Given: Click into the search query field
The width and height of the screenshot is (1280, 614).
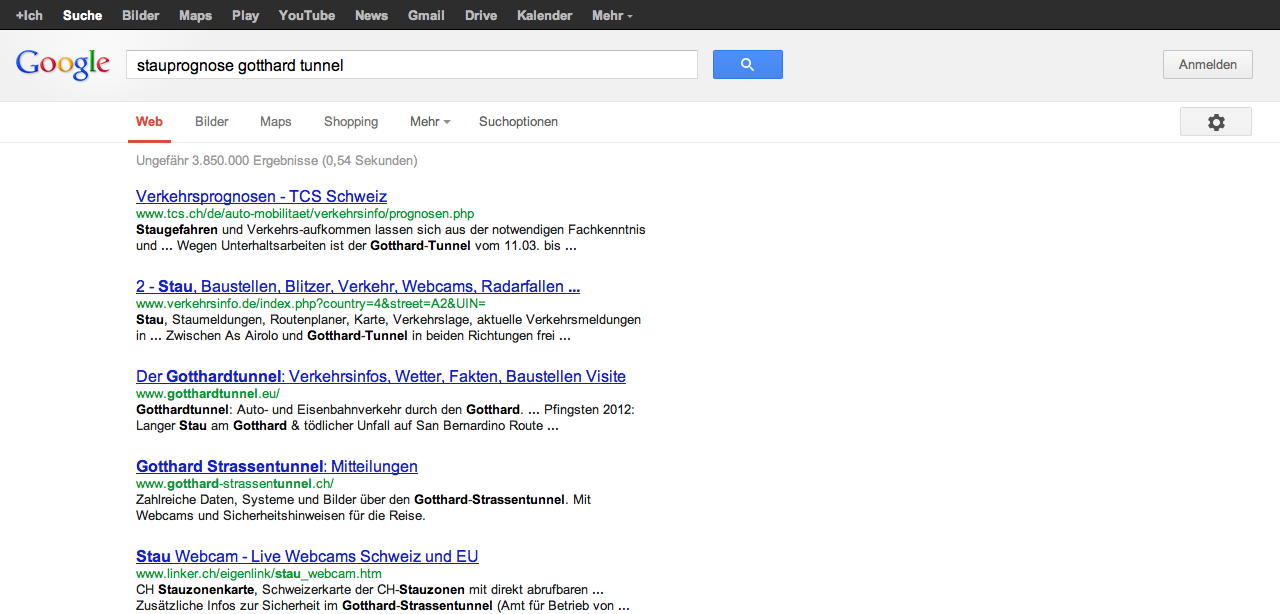Looking at the screenshot, I should [410, 65].
